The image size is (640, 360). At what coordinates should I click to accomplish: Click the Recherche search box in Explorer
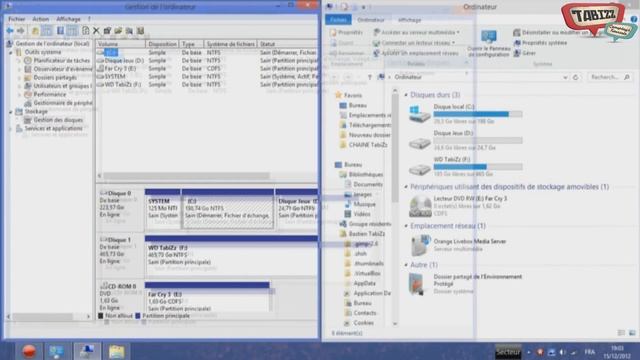(x=609, y=77)
